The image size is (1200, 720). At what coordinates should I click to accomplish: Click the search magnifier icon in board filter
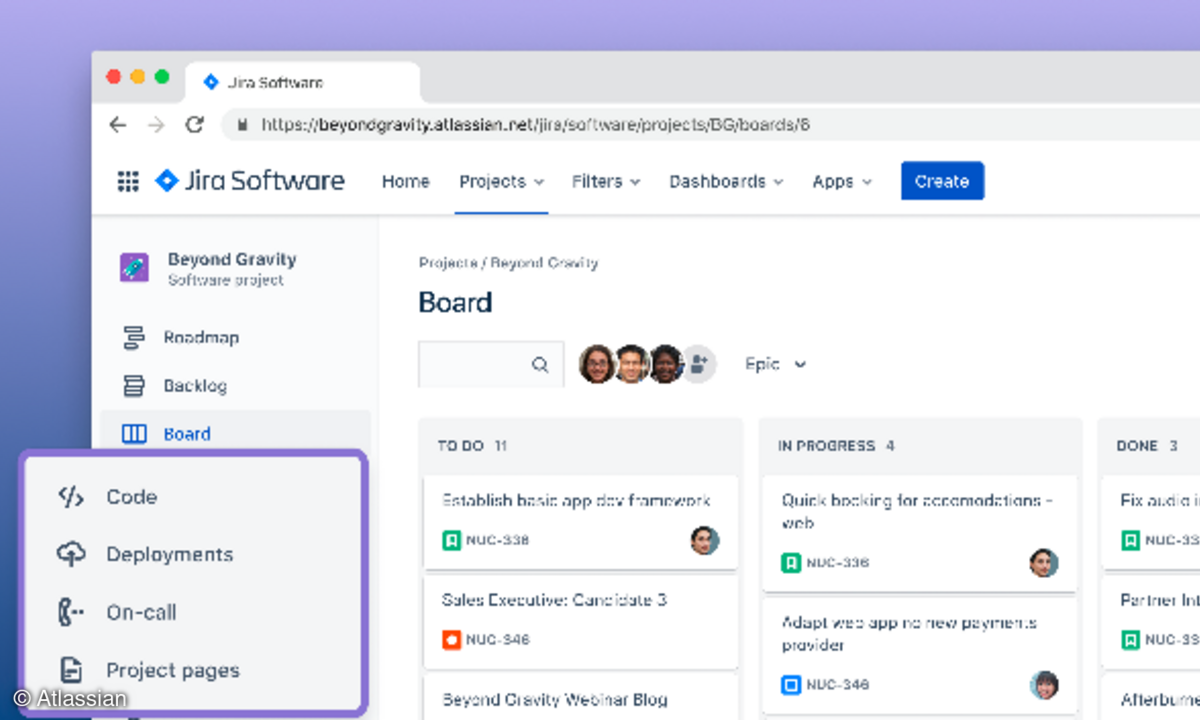pos(540,365)
